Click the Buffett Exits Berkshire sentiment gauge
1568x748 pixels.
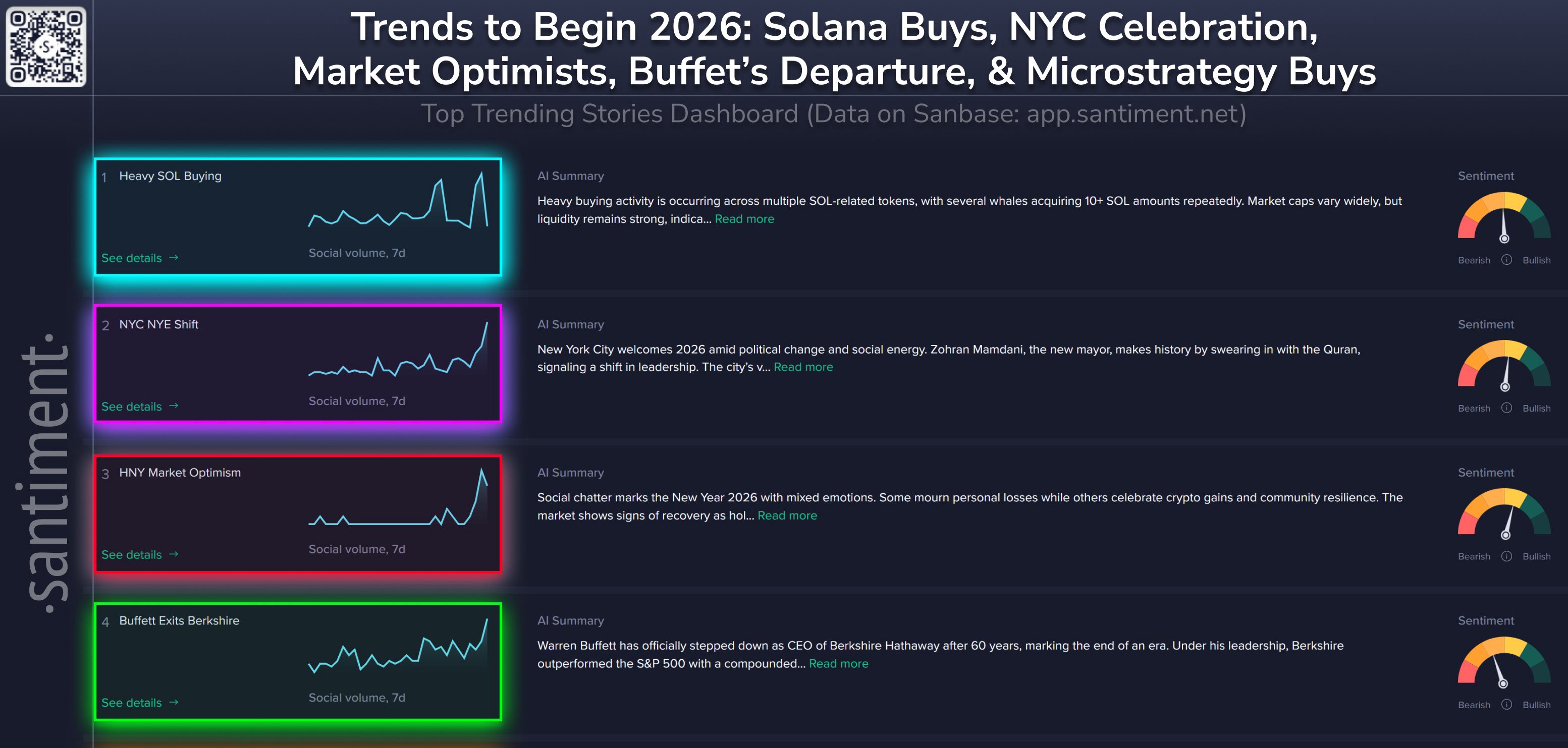(1503, 662)
